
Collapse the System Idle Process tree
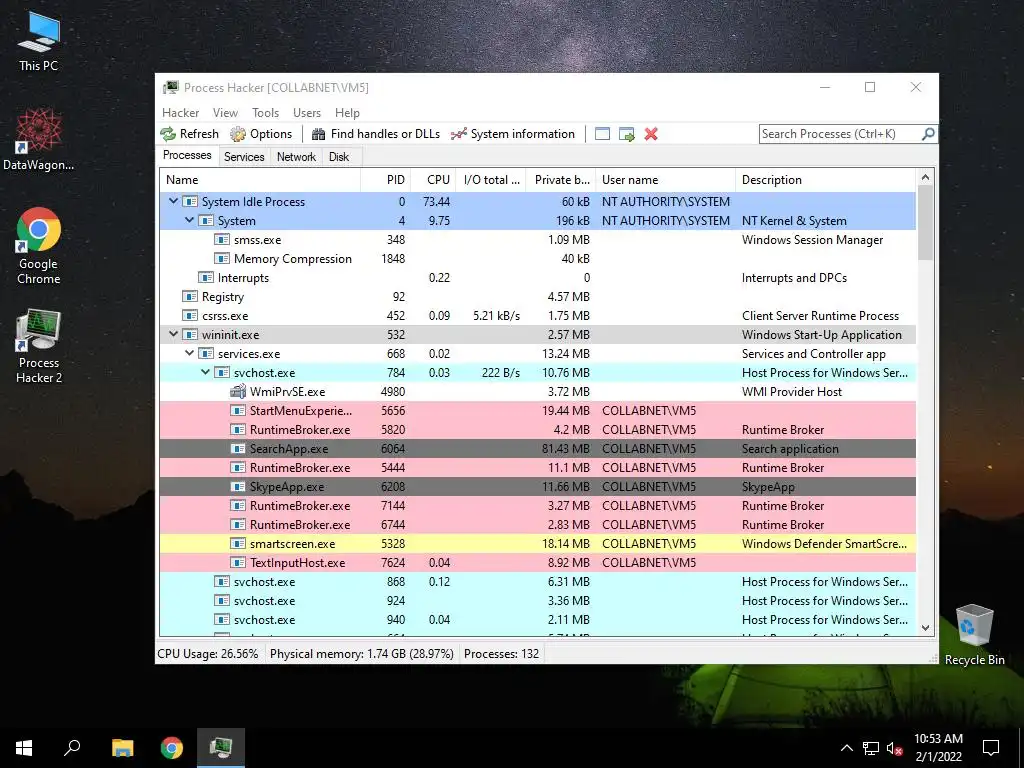tap(173, 201)
